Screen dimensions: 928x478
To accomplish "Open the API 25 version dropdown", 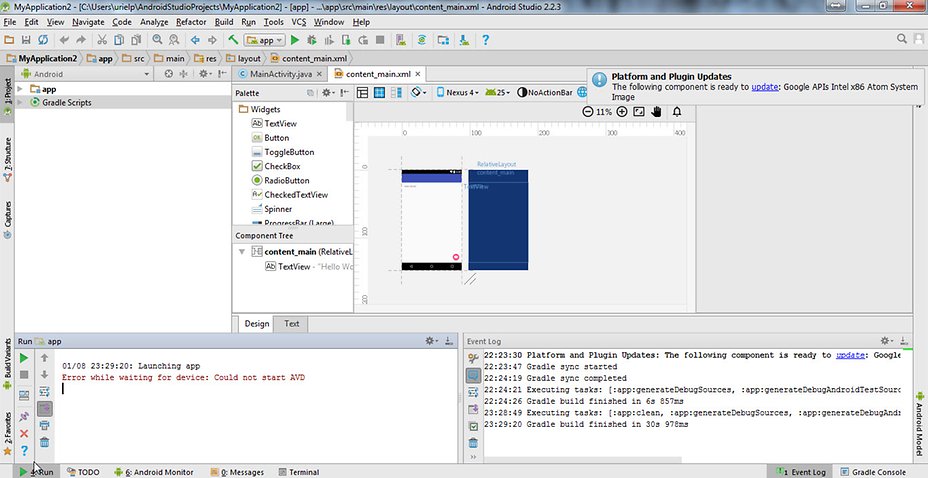I will (x=498, y=92).
